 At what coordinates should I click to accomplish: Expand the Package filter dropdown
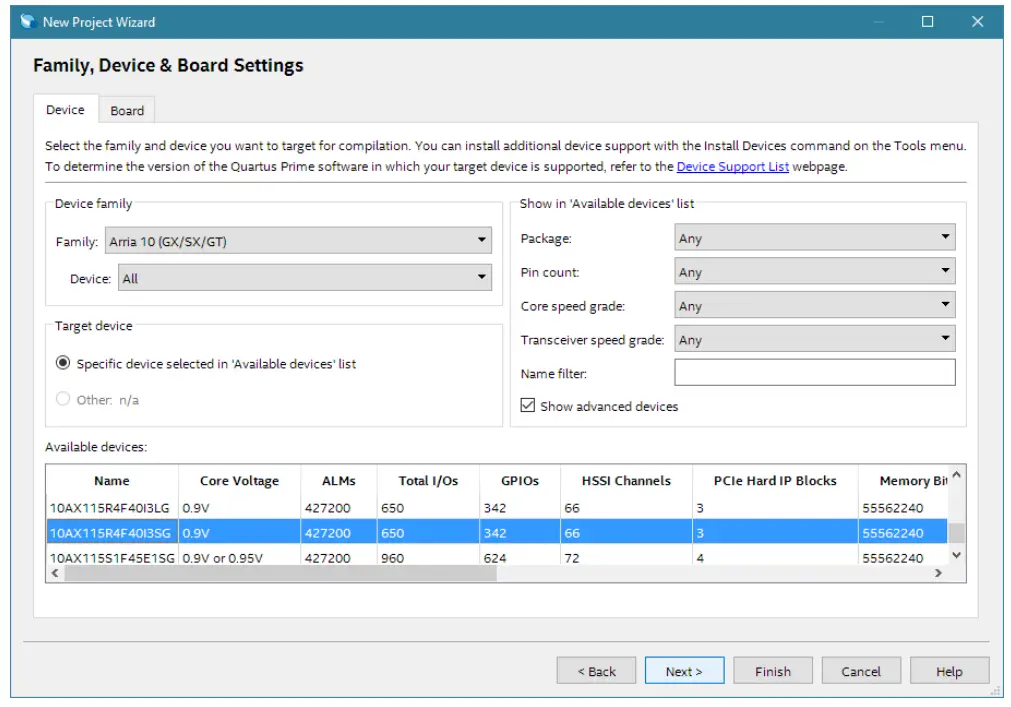coord(814,238)
